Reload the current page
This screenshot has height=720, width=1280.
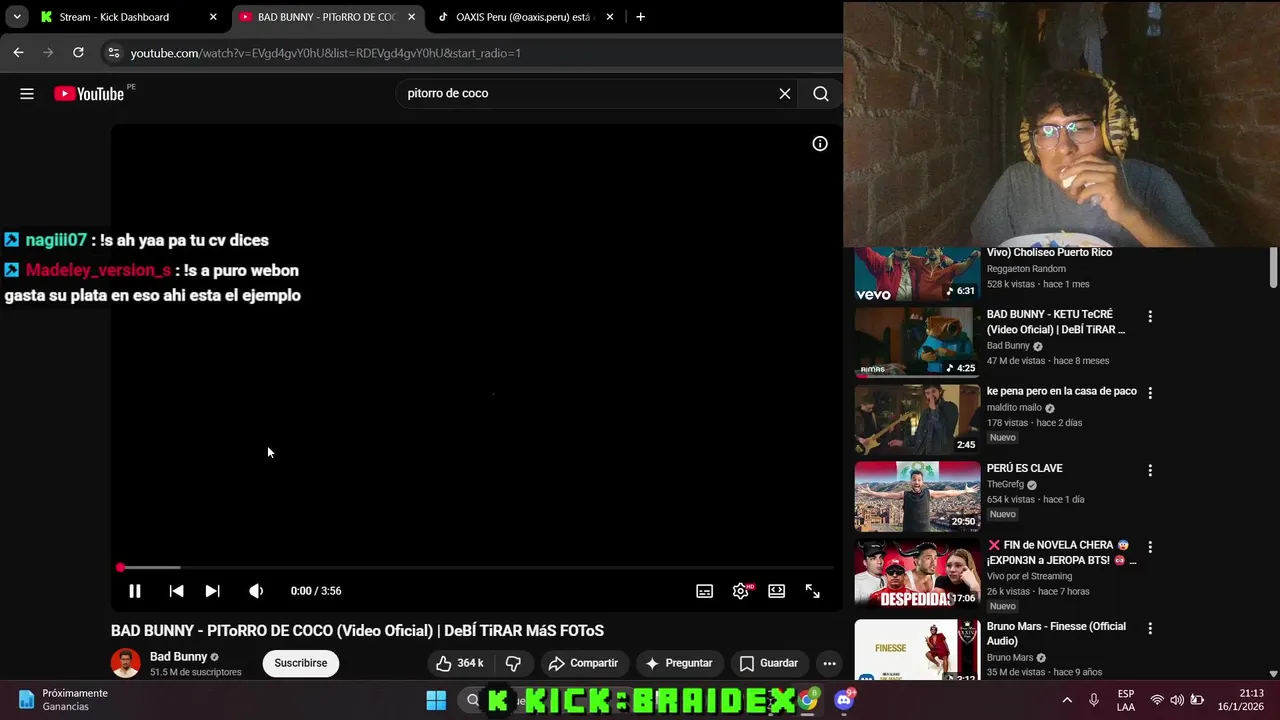click(x=78, y=53)
